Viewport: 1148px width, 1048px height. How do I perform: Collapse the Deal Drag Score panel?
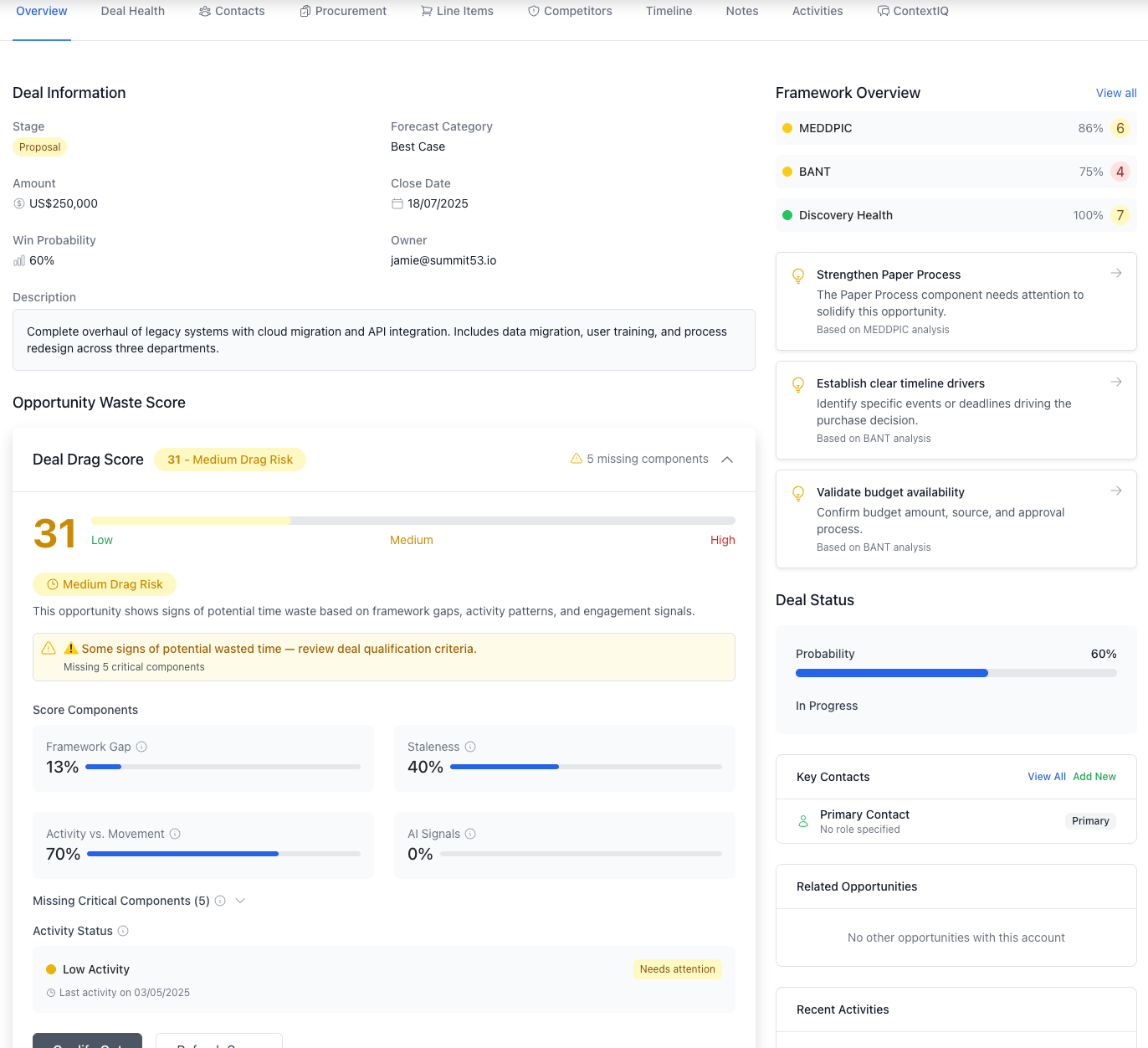pos(727,459)
